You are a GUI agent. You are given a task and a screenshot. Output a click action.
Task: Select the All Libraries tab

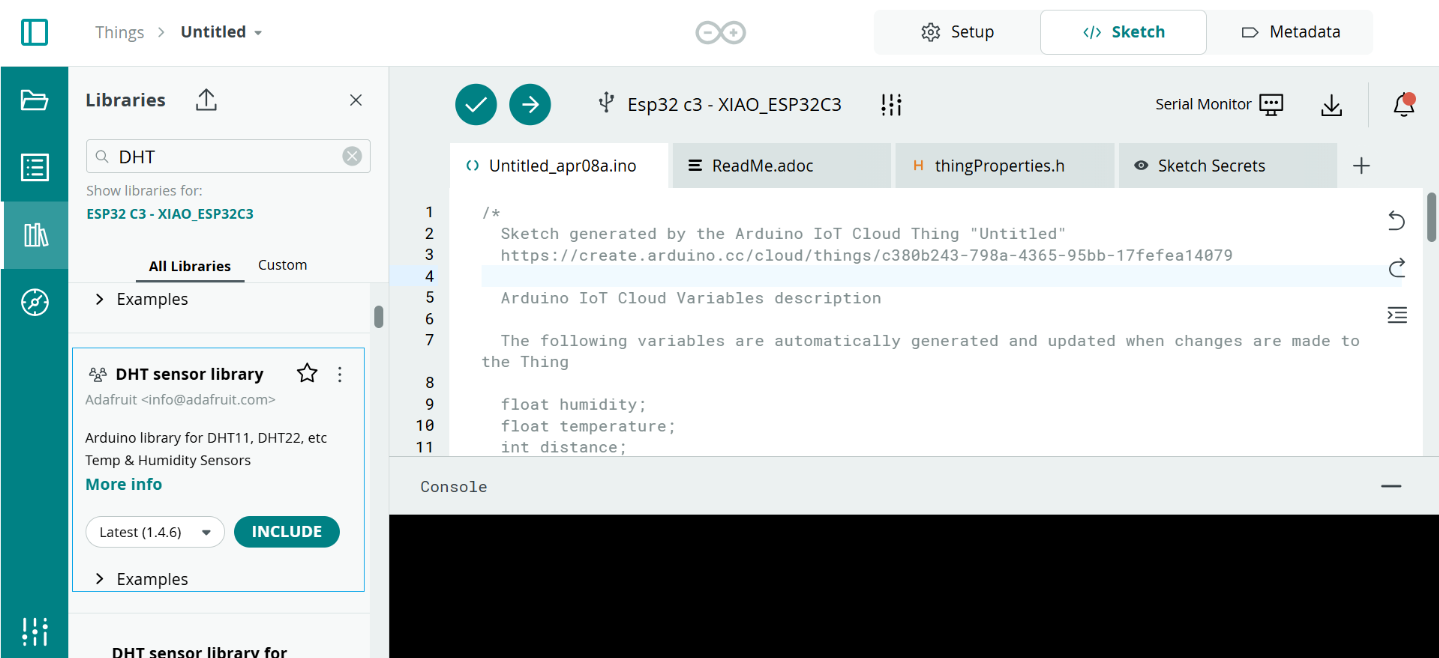click(190, 266)
